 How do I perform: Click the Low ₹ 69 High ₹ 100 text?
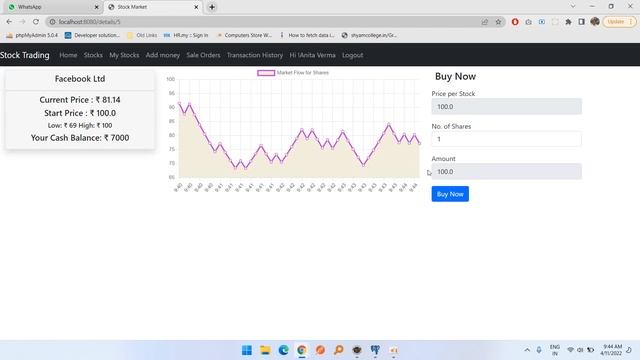pos(80,125)
